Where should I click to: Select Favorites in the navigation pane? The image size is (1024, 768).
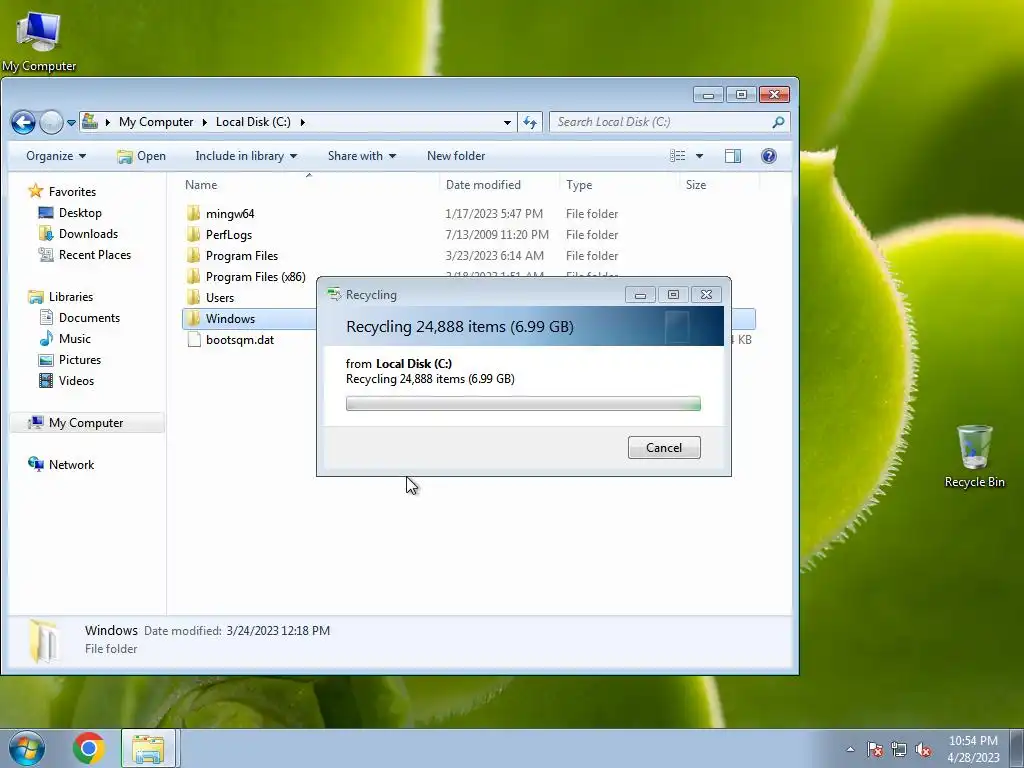click(62, 191)
